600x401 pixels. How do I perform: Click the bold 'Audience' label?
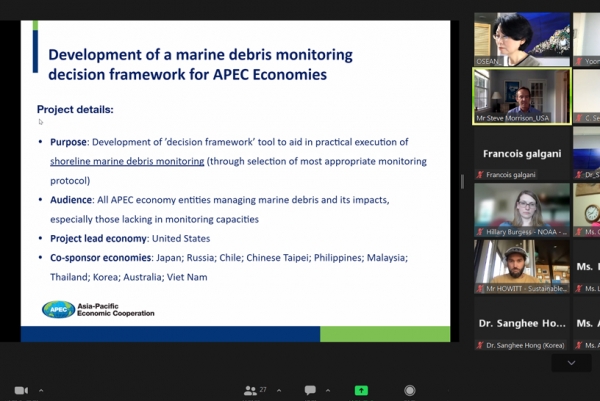(71, 200)
